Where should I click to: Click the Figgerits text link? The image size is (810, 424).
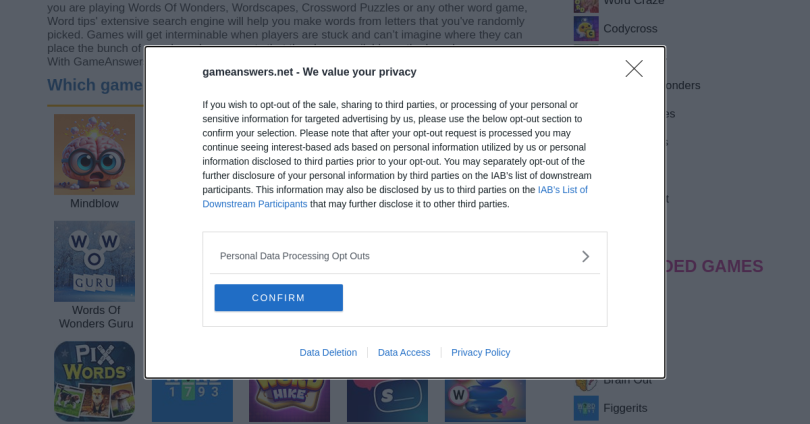click(x=625, y=408)
